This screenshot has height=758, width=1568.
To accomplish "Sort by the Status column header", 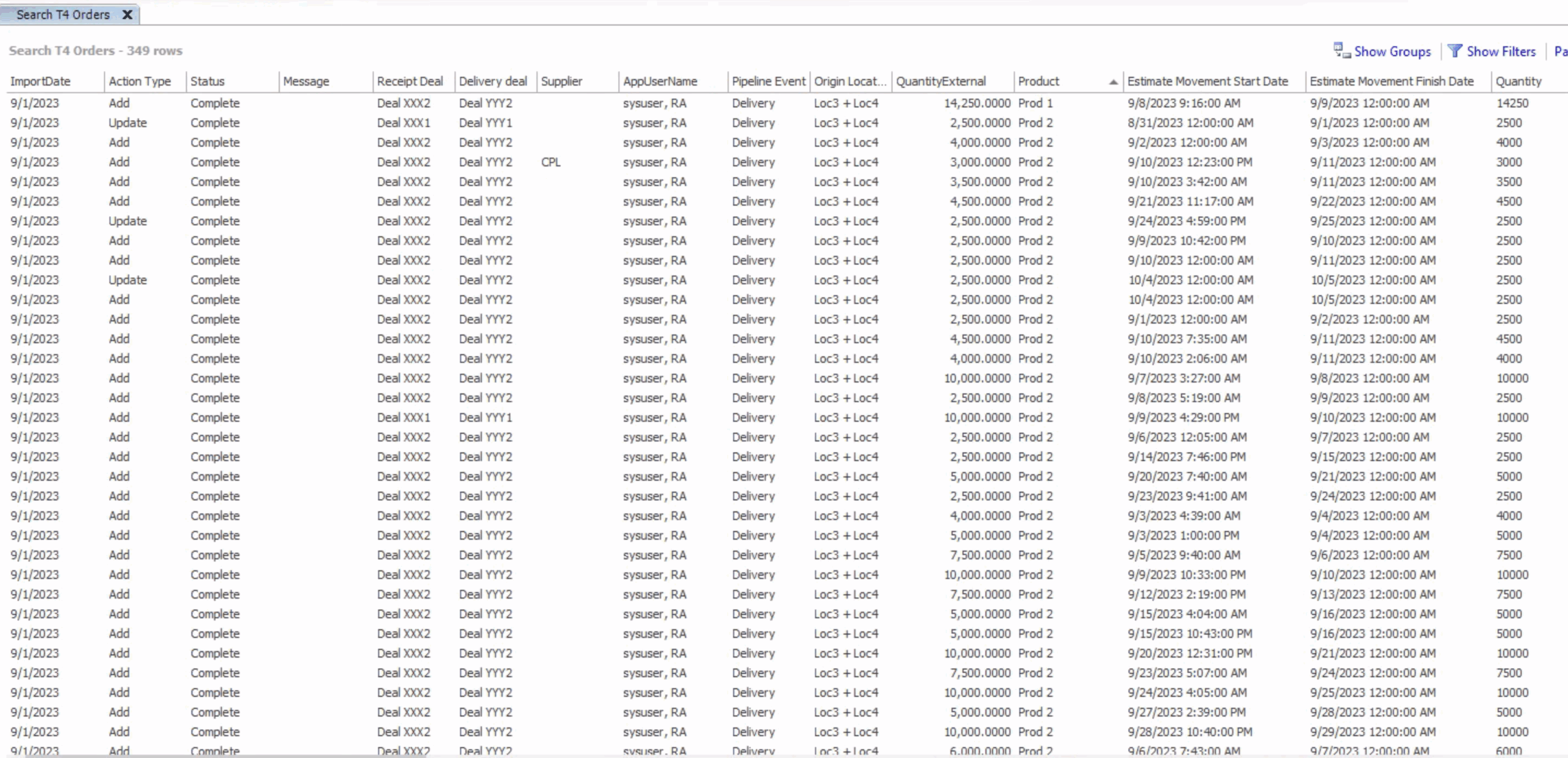I will (206, 81).
